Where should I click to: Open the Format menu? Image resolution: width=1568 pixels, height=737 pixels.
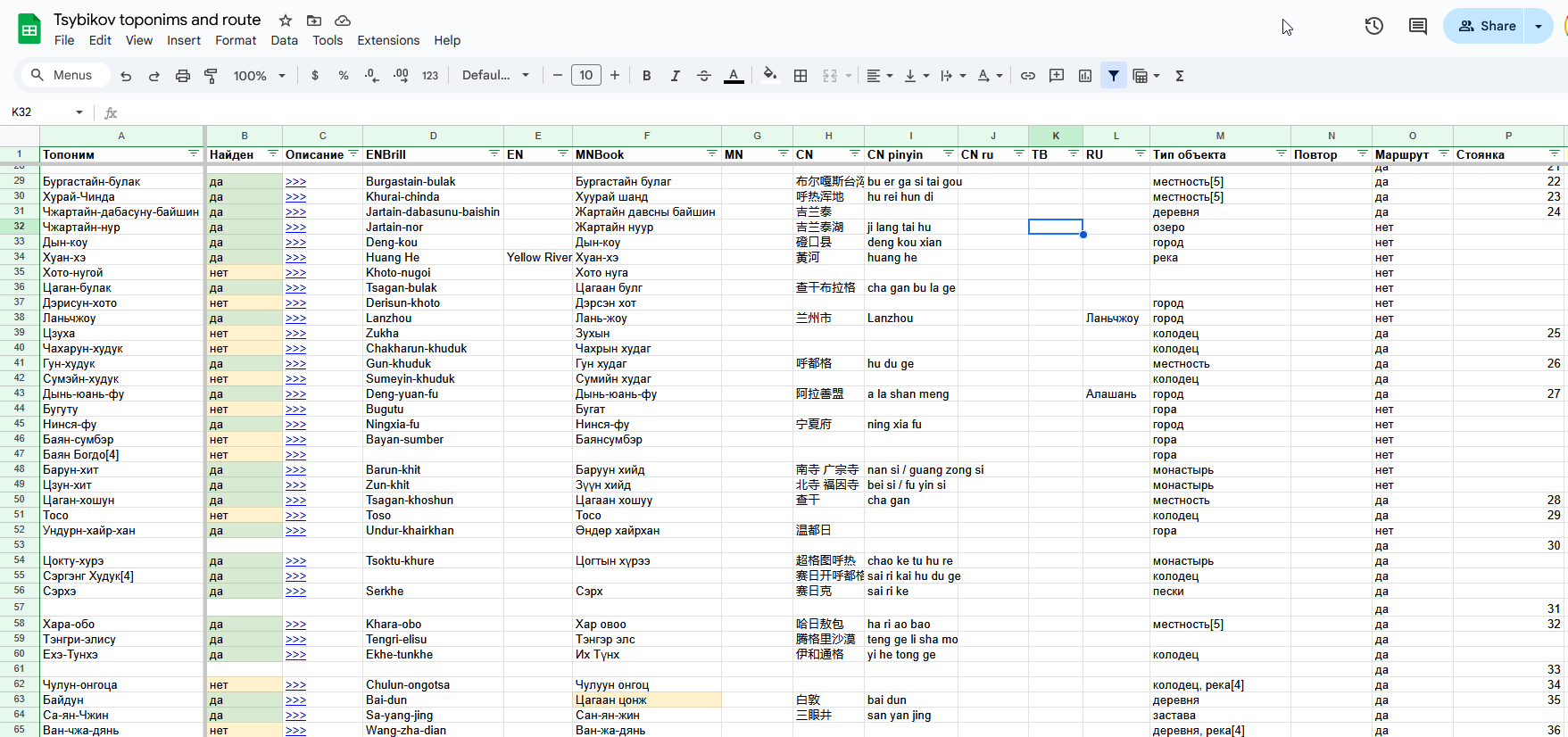pos(236,40)
